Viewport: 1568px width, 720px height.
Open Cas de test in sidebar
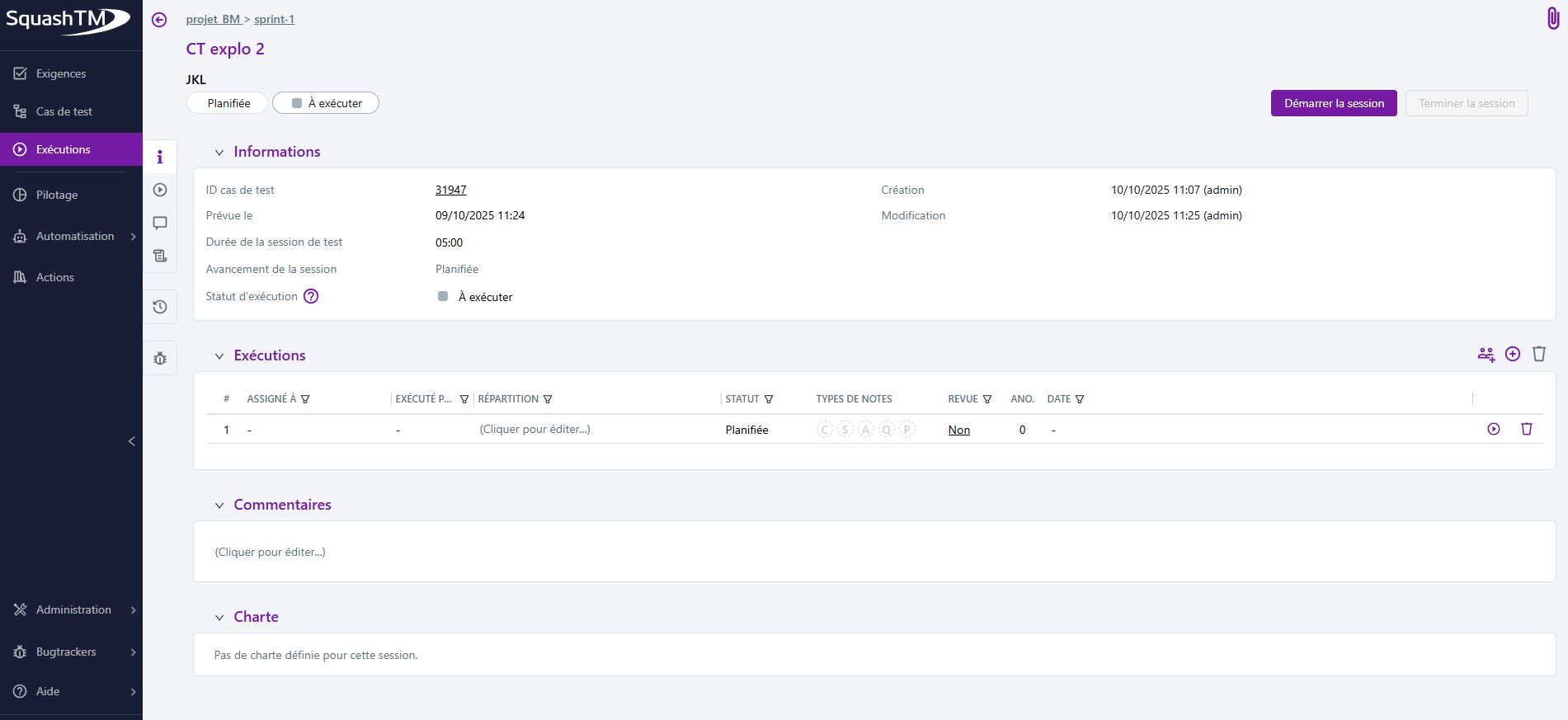(x=64, y=111)
